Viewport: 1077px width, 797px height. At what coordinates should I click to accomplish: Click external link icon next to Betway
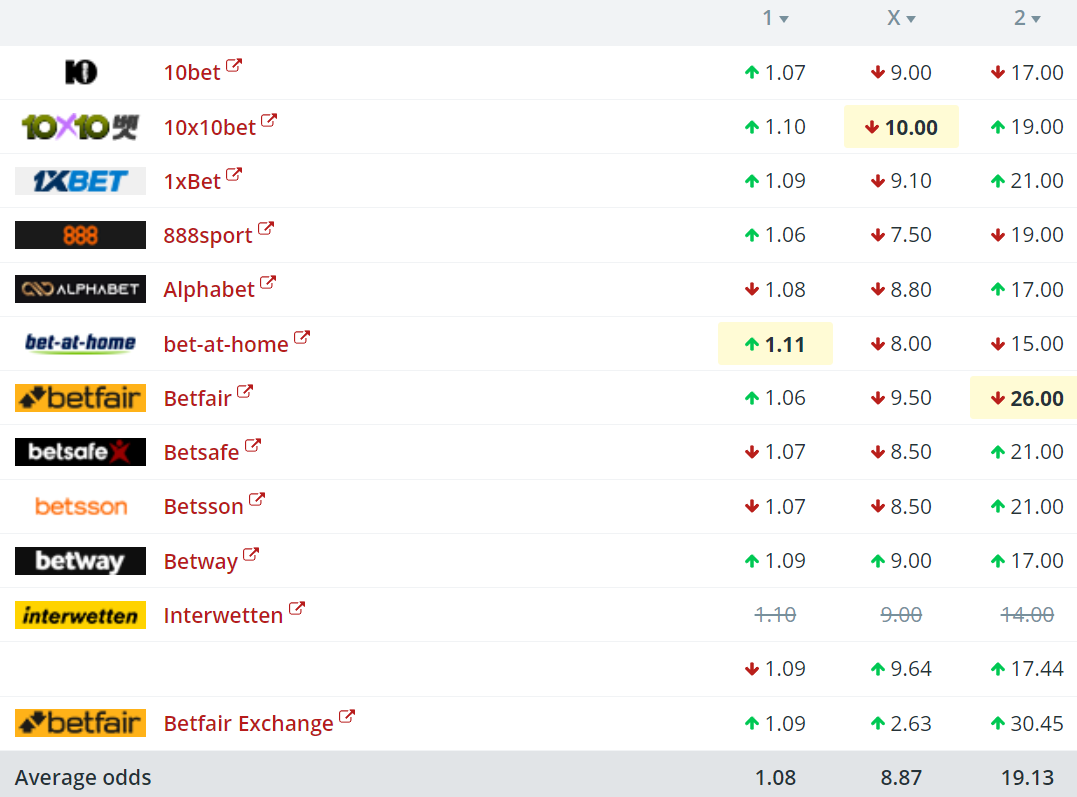tap(251, 554)
